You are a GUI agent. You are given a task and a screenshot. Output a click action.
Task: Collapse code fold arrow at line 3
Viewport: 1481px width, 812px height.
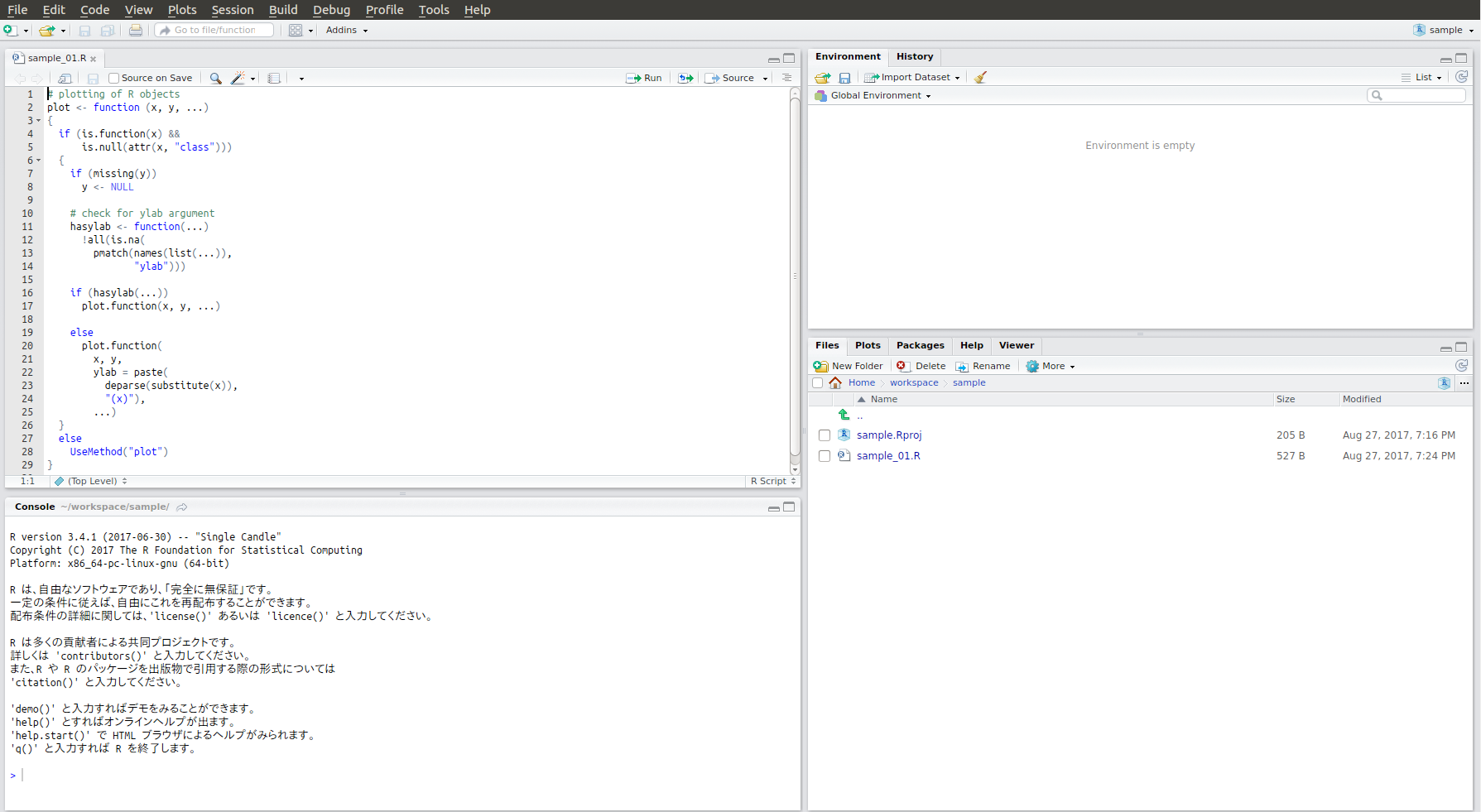coord(38,121)
